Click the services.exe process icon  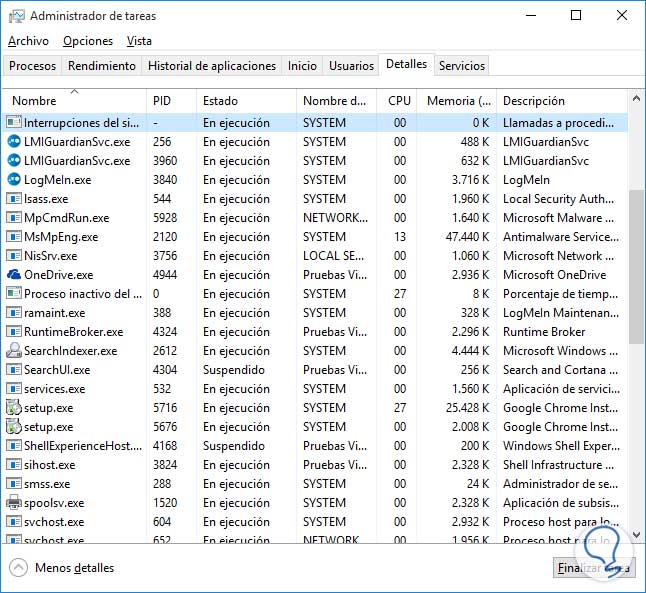[14, 388]
